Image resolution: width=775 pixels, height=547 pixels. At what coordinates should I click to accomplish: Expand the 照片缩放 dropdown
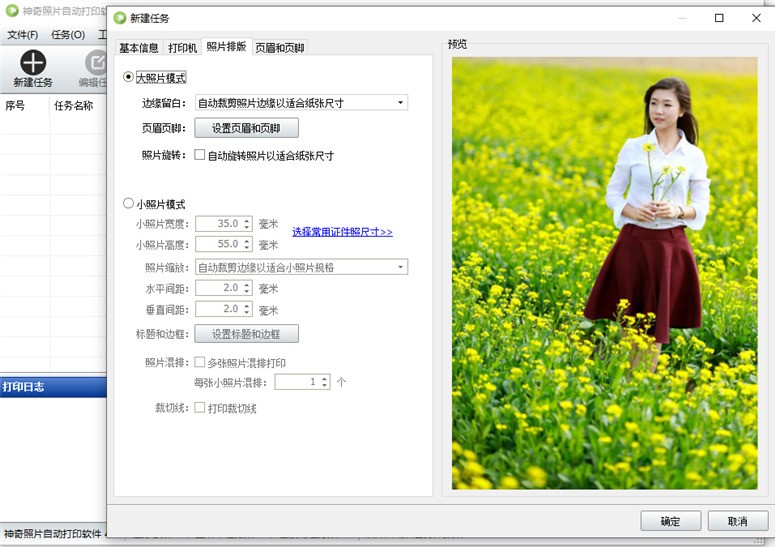click(301, 267)
